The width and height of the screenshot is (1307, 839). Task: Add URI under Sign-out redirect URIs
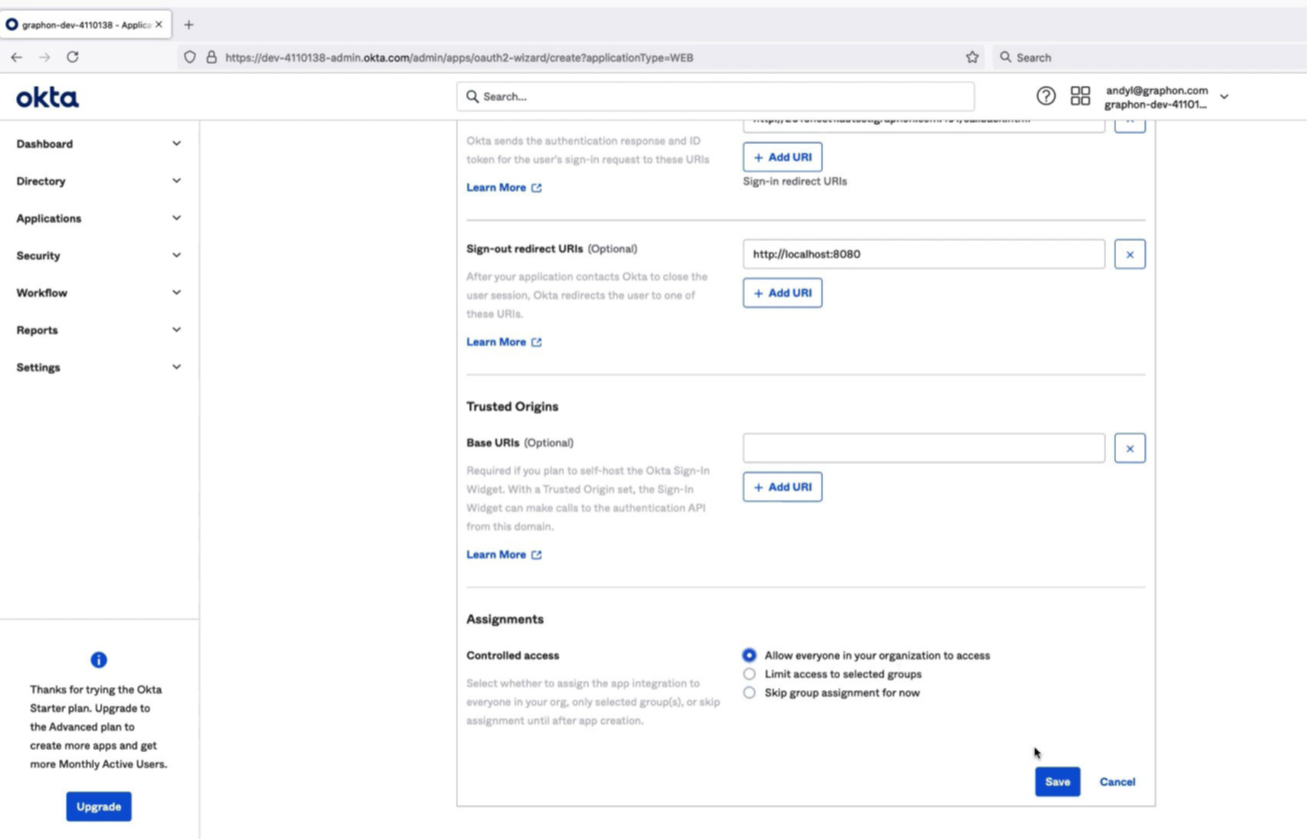pos(782,293)
